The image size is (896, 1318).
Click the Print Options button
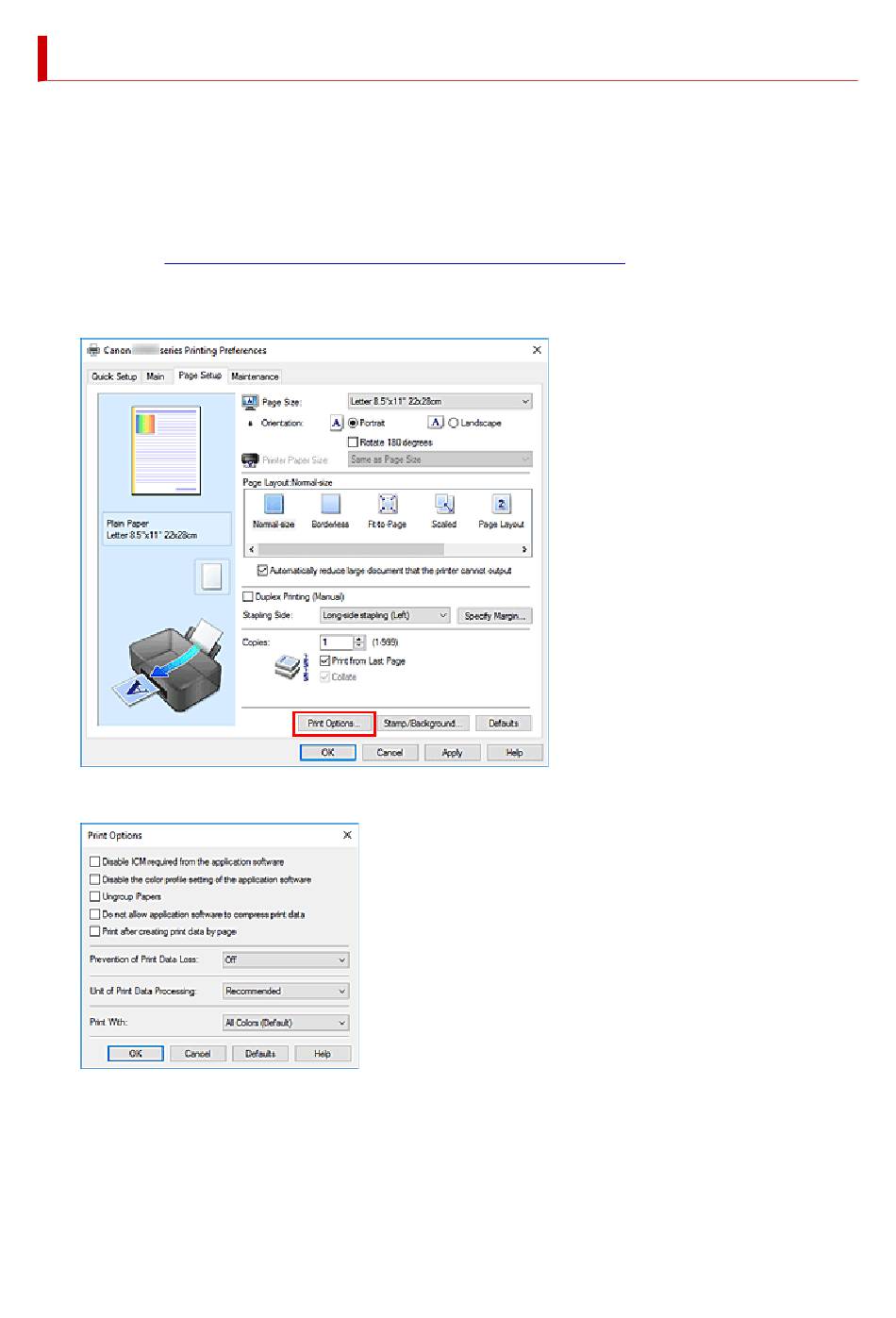(334, 724)
